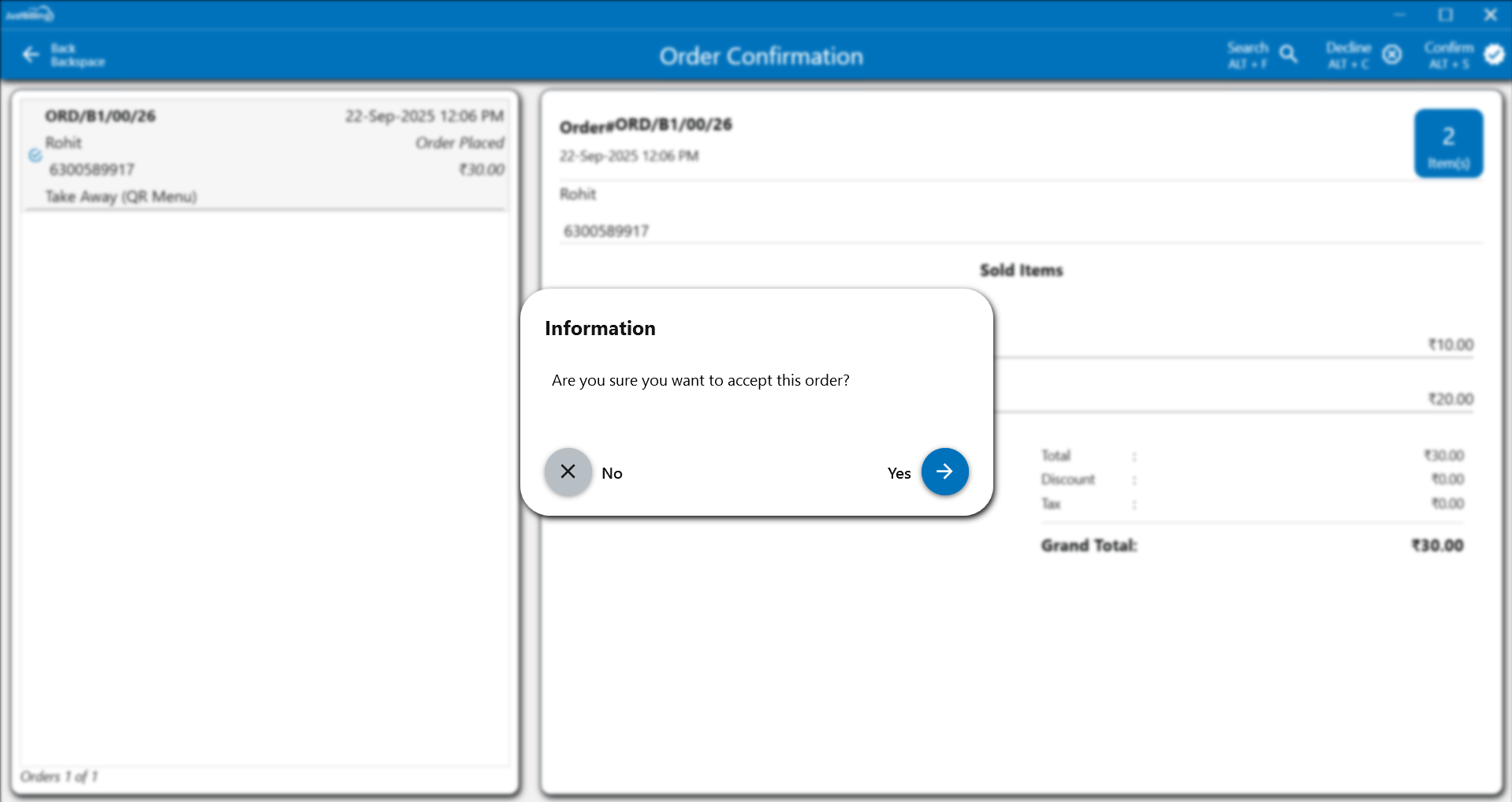Click the app logo in title bar
Screen dimensions: 1512x802
[x=29, y=14]
